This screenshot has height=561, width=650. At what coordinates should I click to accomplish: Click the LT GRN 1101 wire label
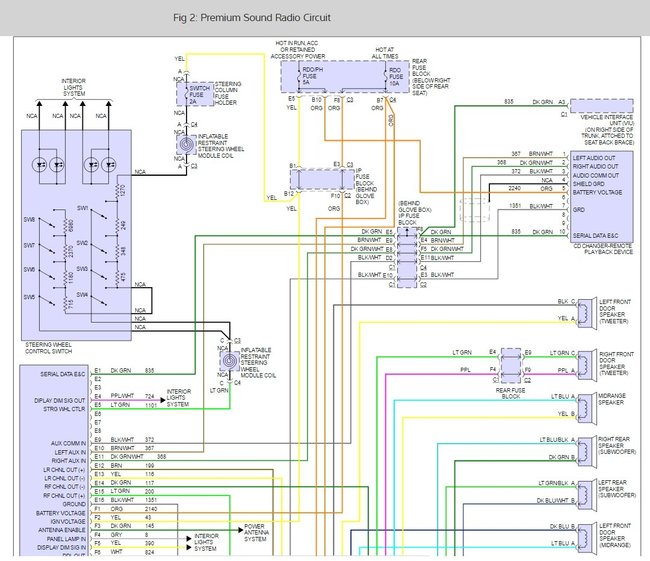tap(133, 405)
